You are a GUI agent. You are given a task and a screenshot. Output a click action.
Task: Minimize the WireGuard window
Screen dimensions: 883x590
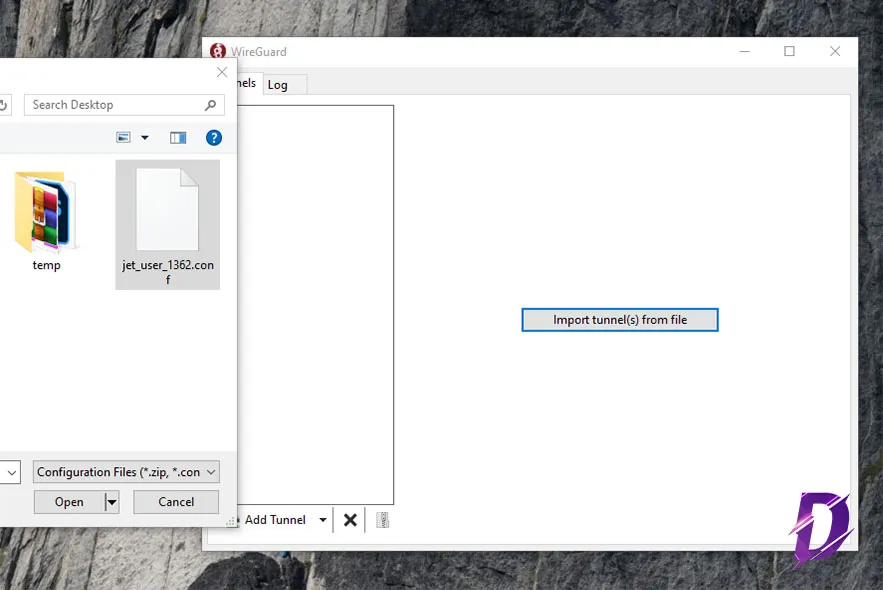[744, 51]
